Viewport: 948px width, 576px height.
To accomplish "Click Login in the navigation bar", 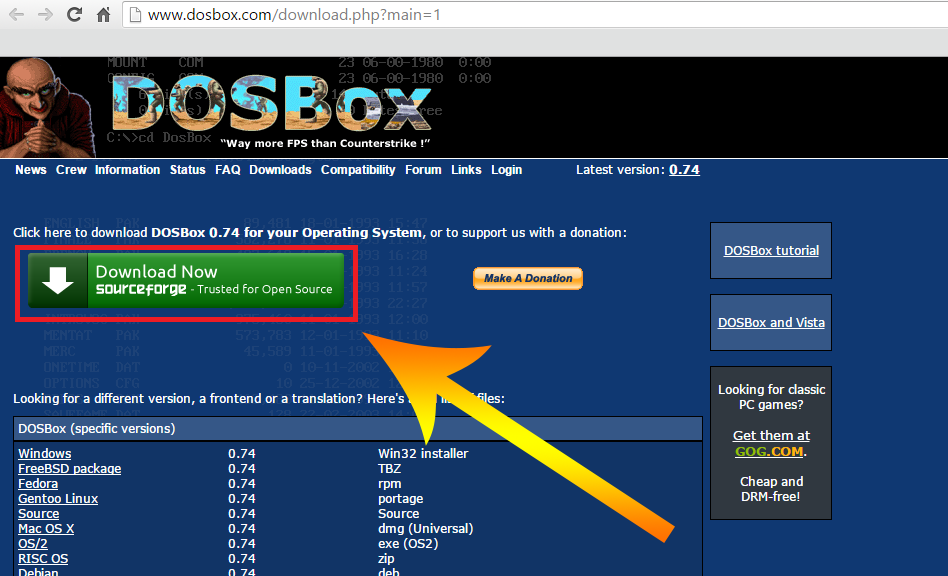I will pos(507,170).
